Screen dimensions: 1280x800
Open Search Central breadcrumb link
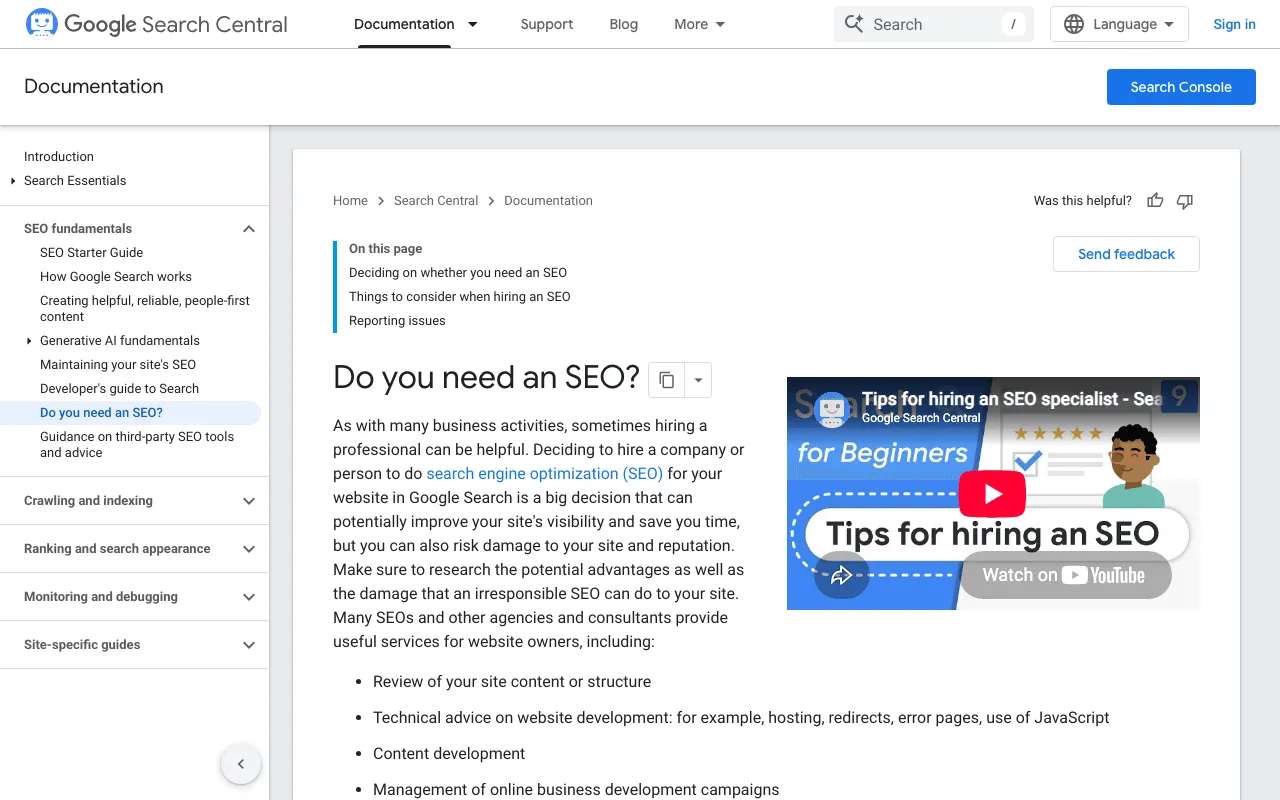436,201
